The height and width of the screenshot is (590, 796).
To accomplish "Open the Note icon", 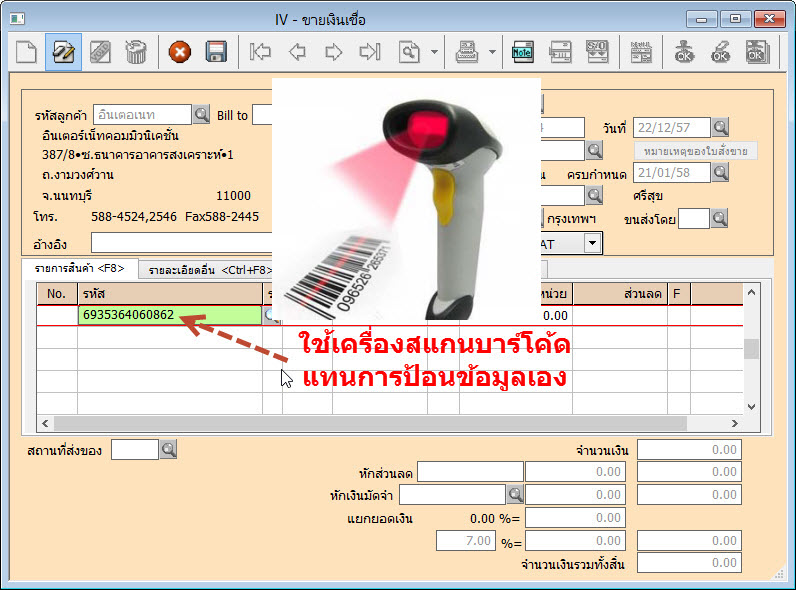I will coord(522,52).
